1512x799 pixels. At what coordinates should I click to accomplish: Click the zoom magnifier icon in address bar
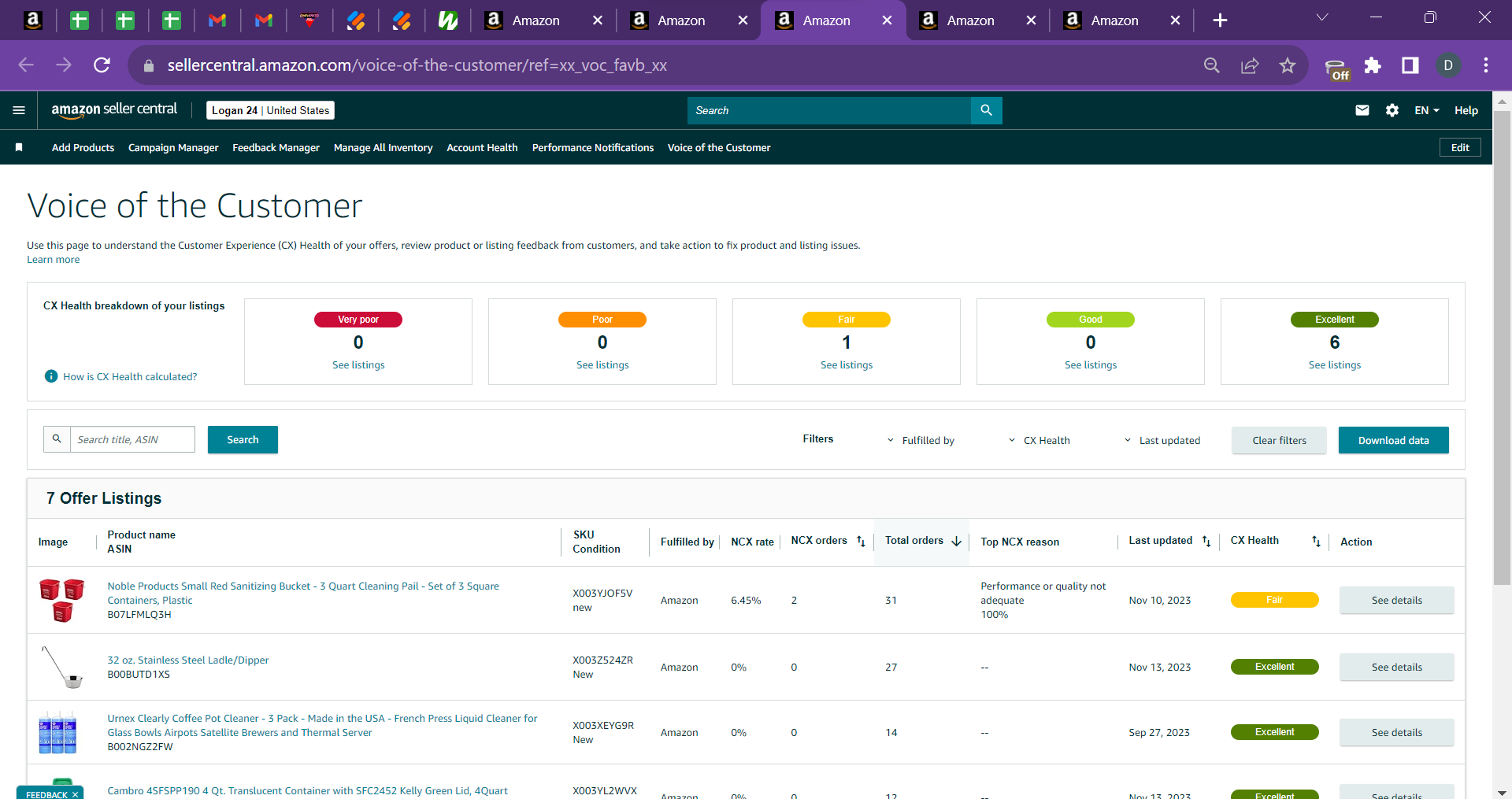(1212, 65)
